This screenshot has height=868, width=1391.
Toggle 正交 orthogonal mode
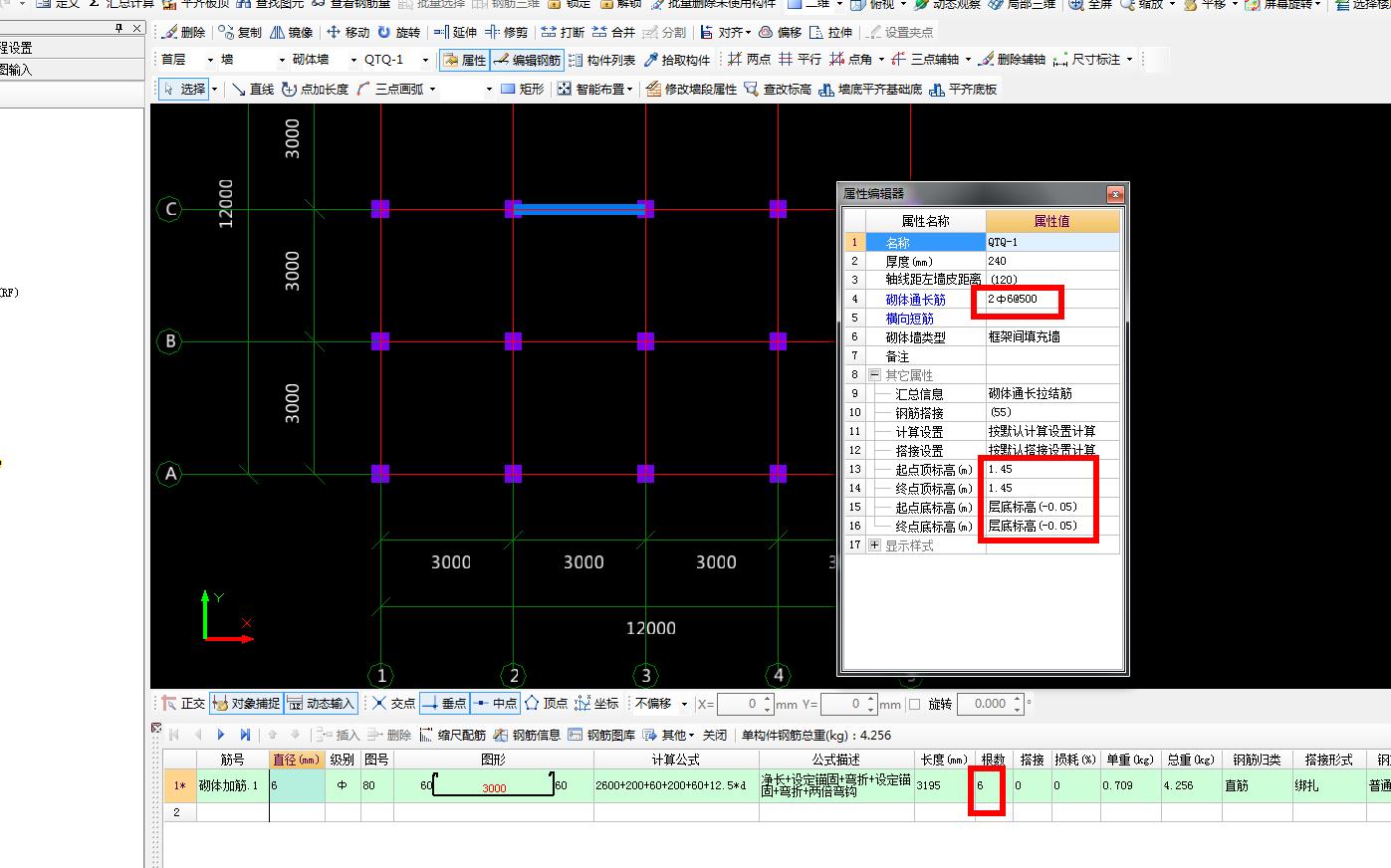tap(182, 703)
